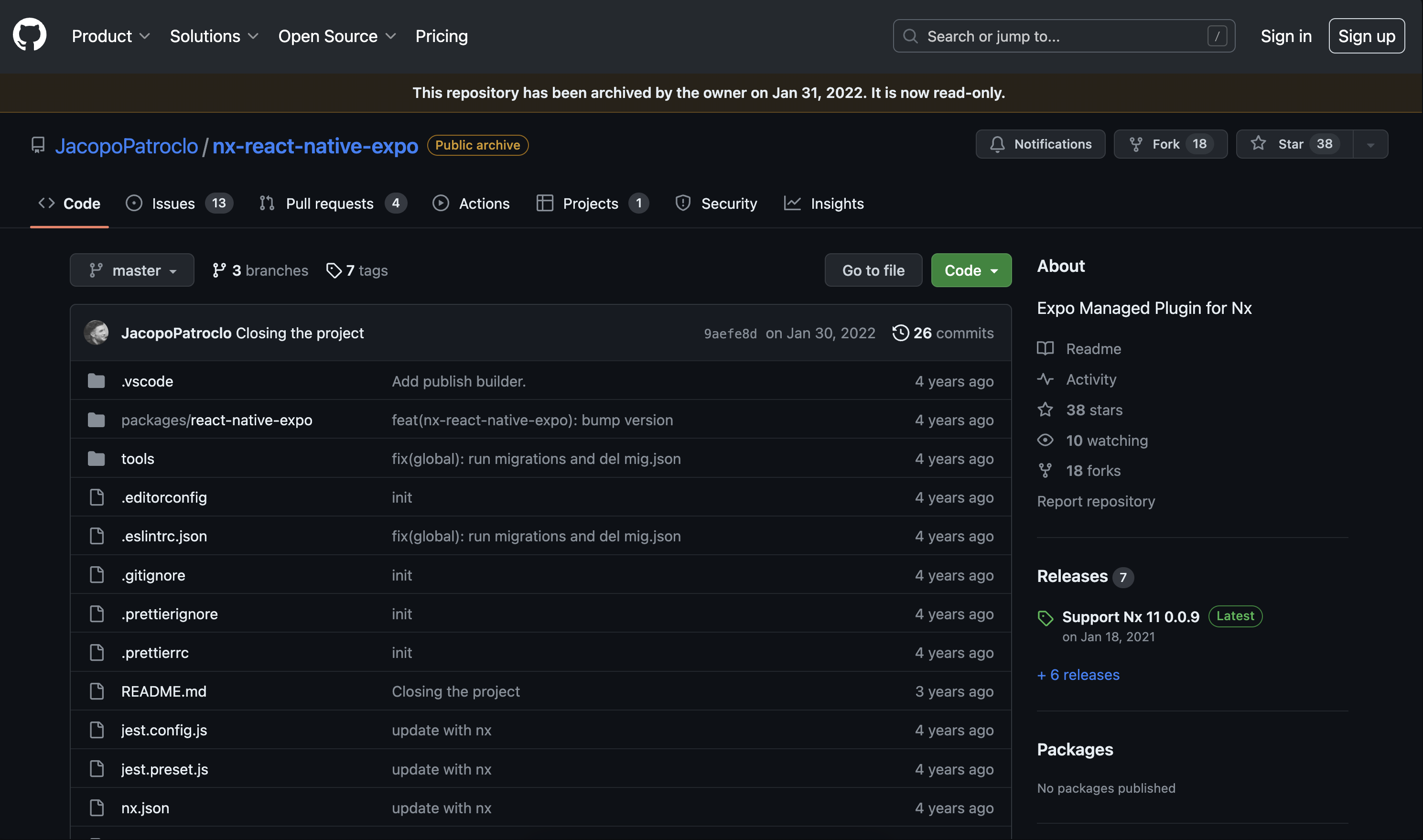
Task: Open the .vscode folder
Action: coord(147,381)
